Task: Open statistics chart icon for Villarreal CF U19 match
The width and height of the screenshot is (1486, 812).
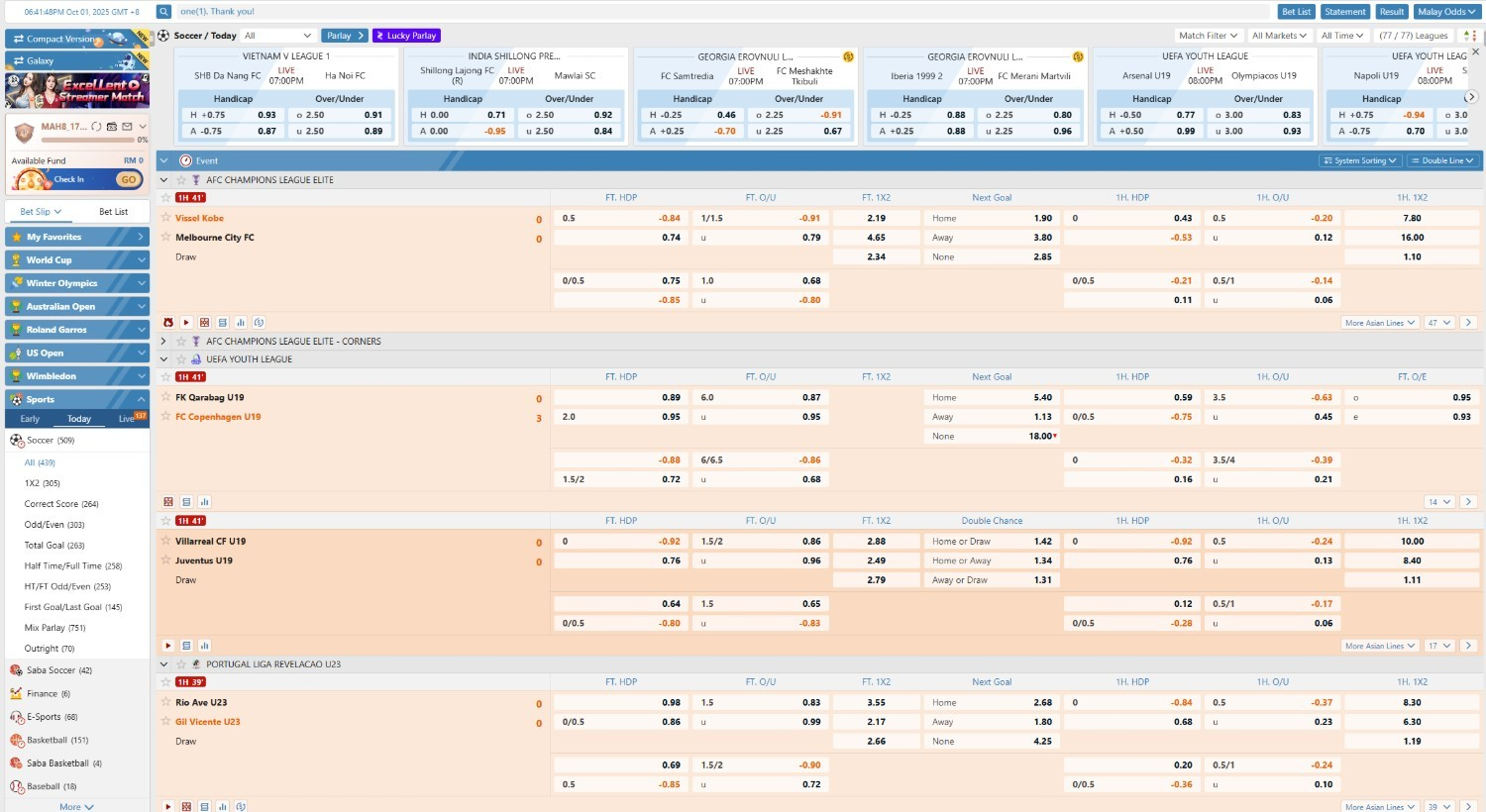Action: (204, 646)
